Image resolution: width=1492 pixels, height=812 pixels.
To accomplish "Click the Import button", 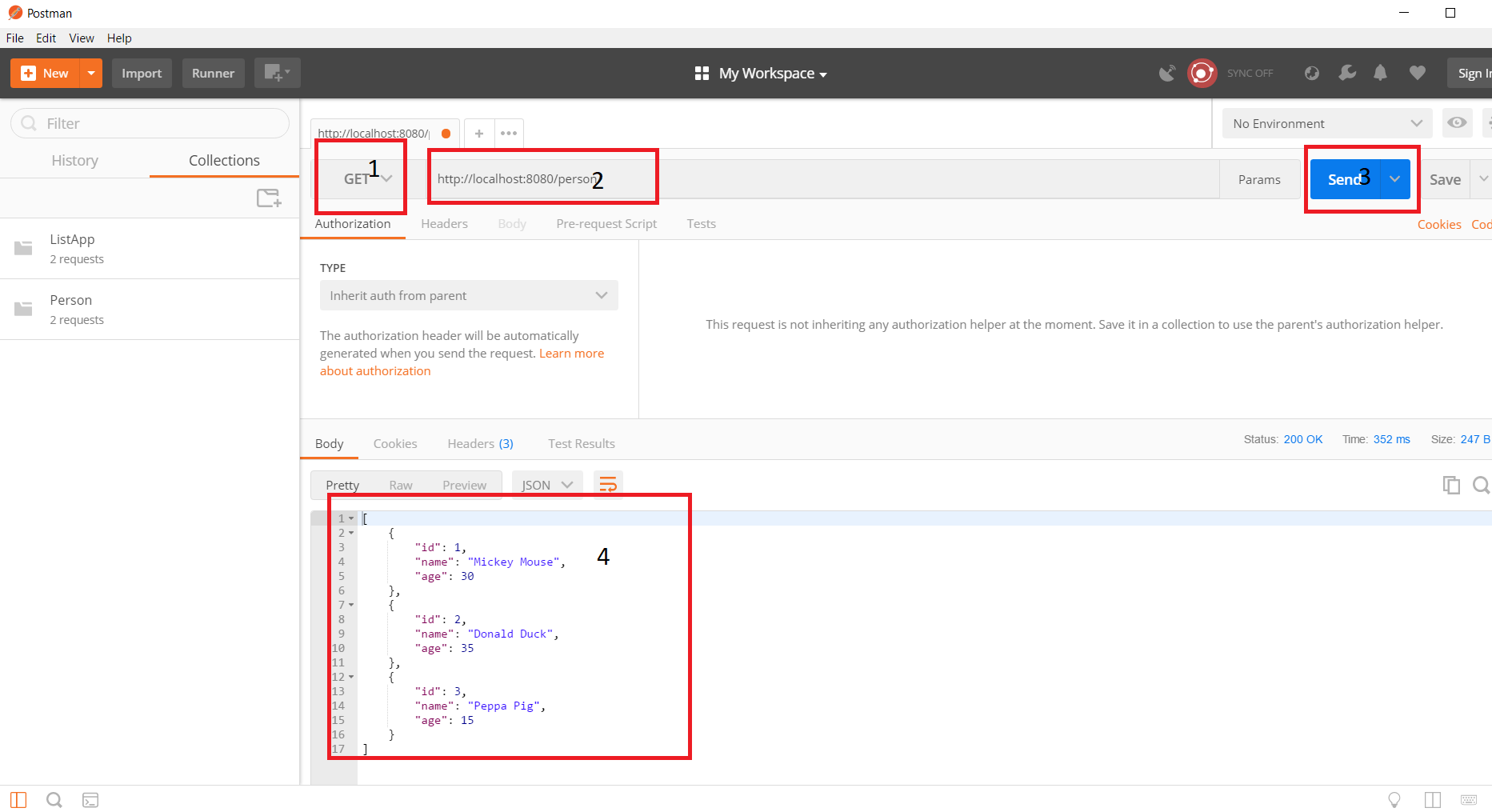I will click(142, 73).
